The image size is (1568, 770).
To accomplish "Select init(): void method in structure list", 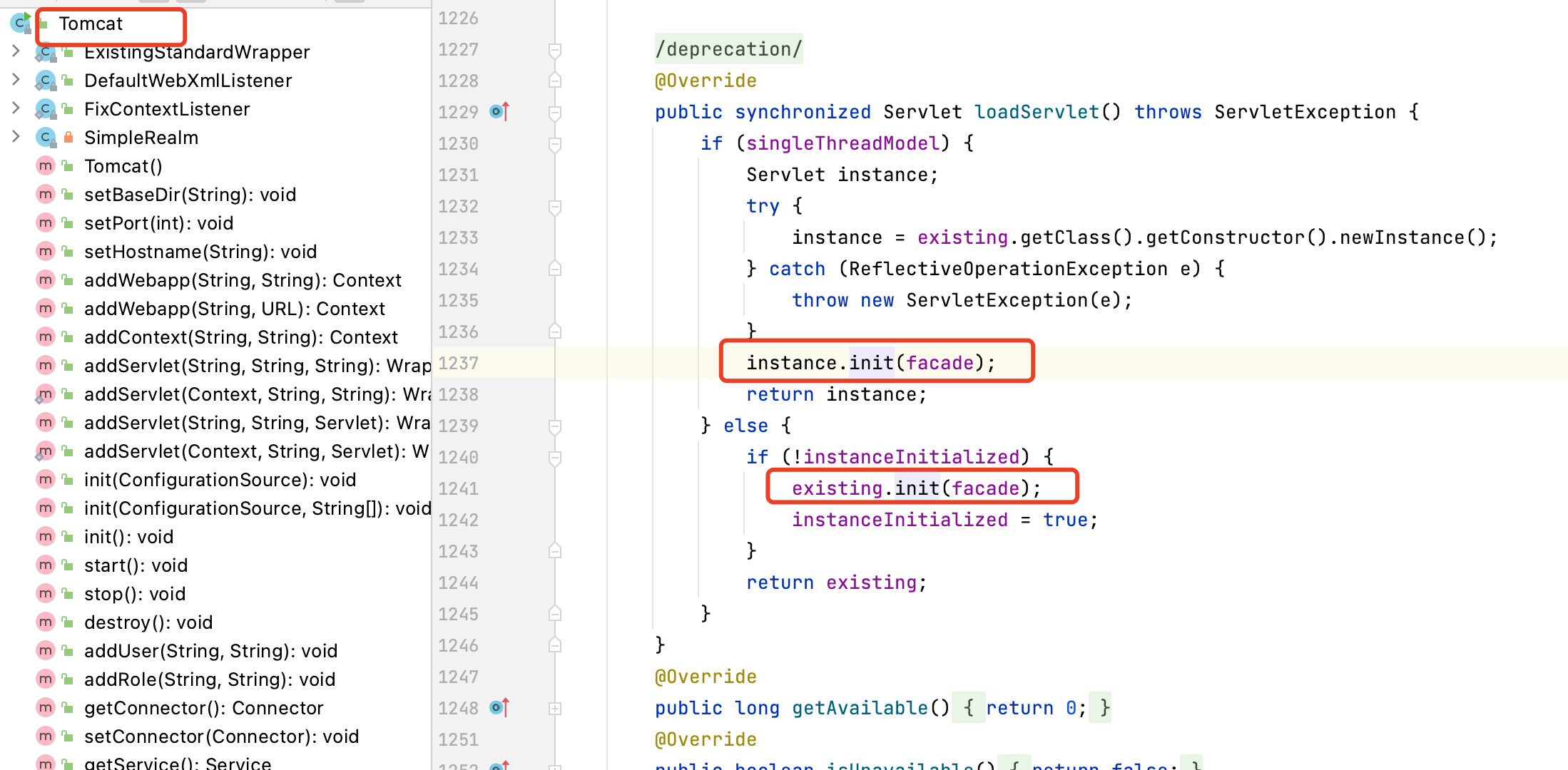I will (x=128, y=537).
